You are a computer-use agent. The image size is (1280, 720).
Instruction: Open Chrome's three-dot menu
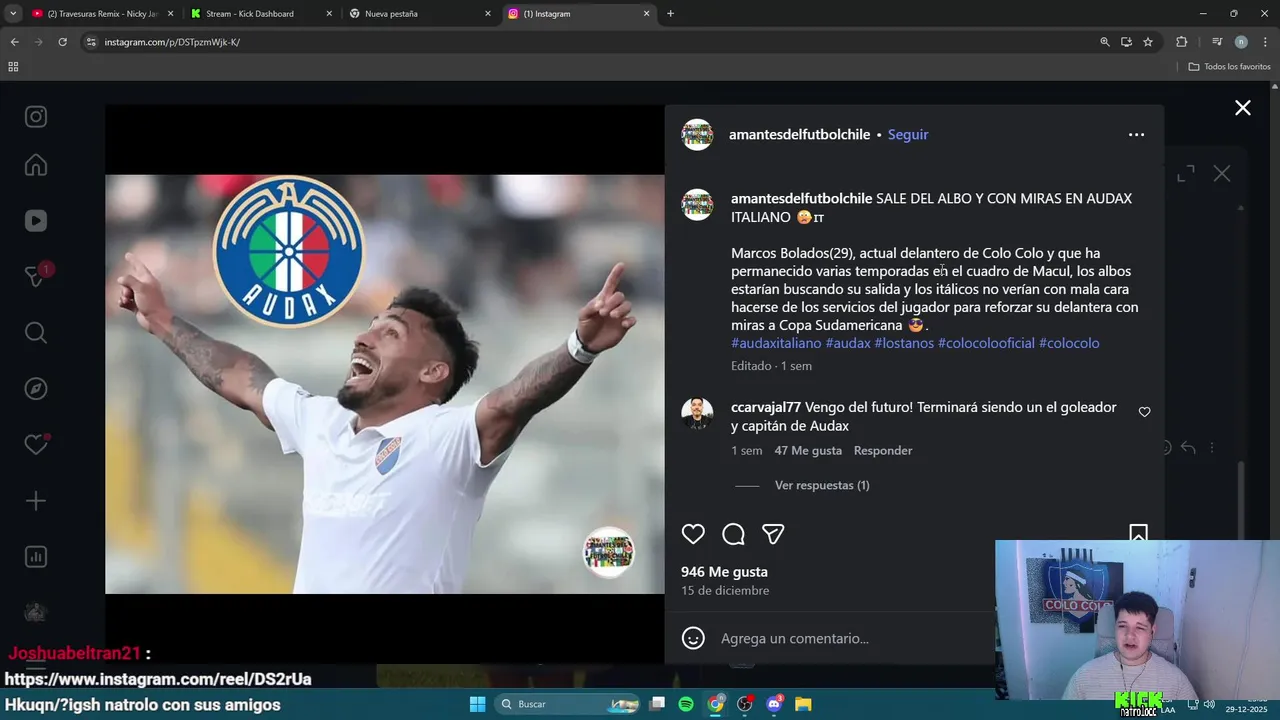(x=1265, y=42)
